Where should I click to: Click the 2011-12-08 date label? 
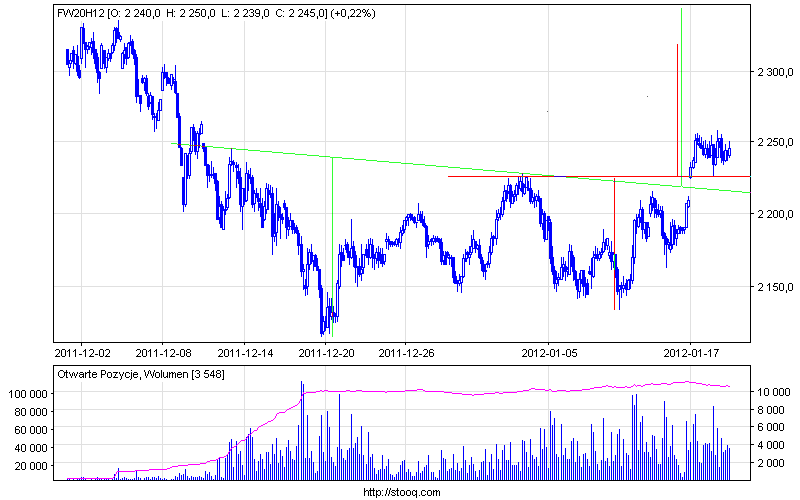[x=163, y=353]
